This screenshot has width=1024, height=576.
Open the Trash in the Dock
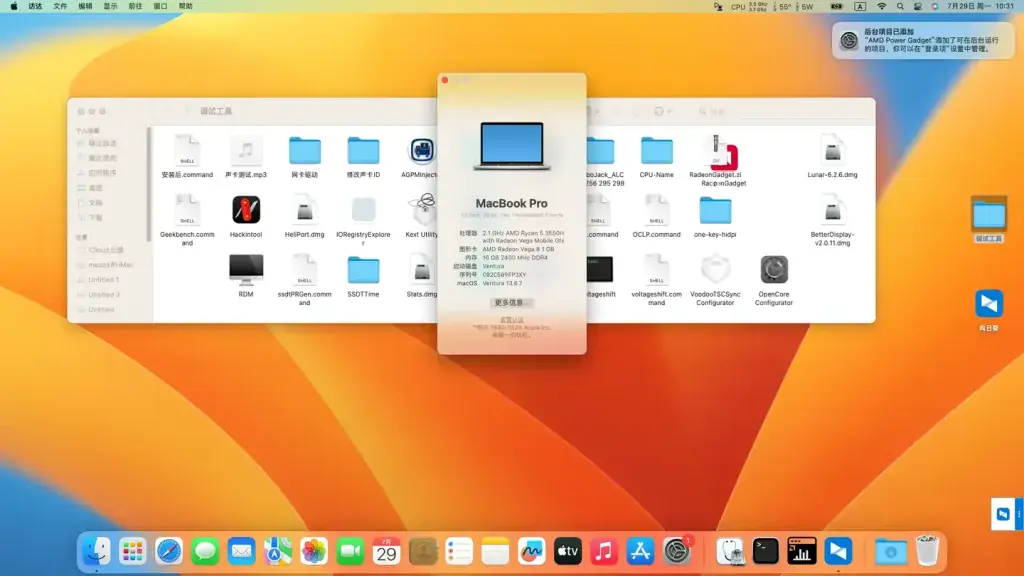coord(927,552)
